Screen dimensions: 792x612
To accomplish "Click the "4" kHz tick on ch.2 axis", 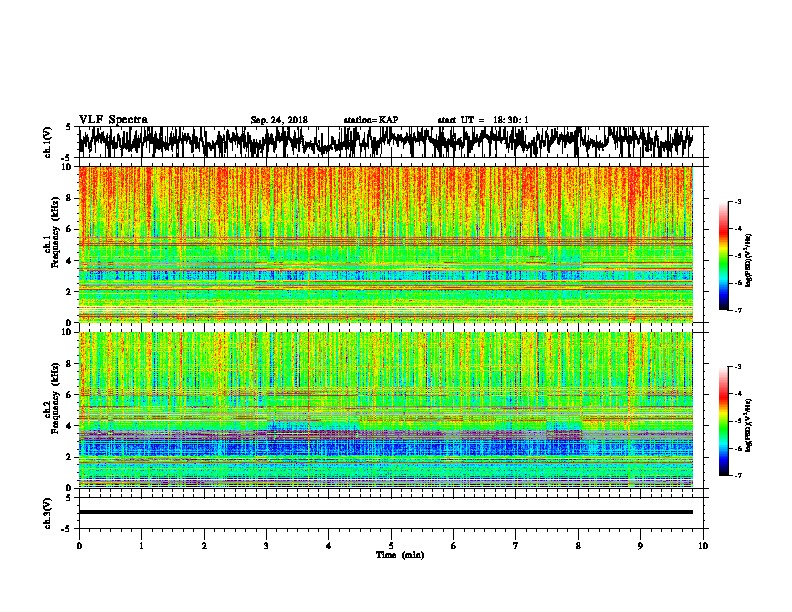I will pos(70,426).
